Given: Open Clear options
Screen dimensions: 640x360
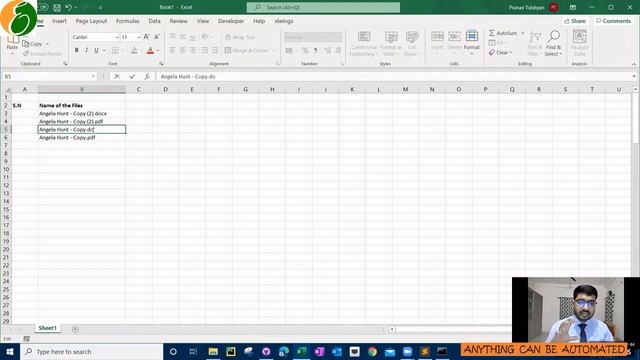Looking at the screenshot, I should pos(500,52).
